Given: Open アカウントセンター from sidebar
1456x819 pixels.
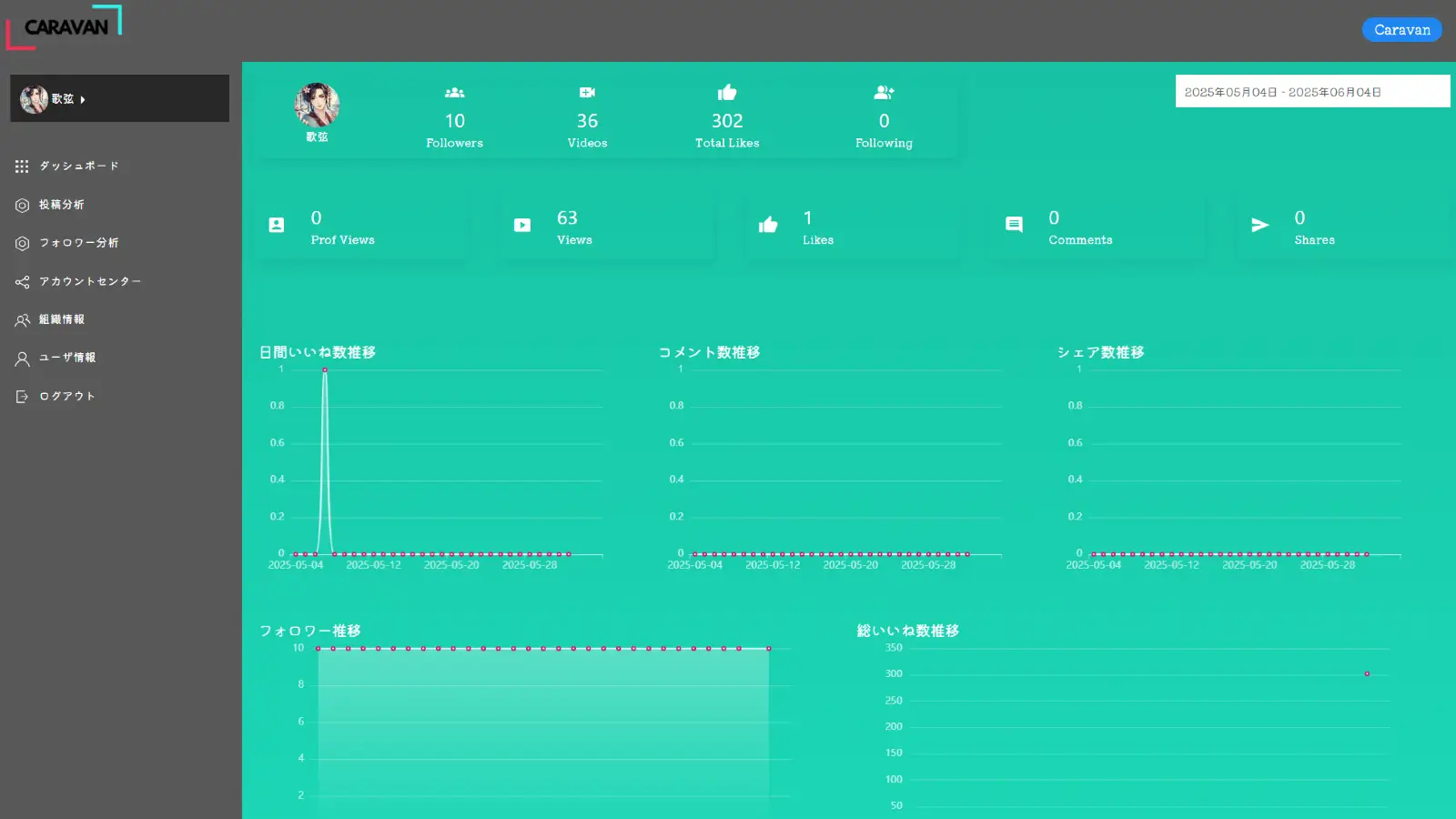Looking at the screenshot, I should (89, 282).
